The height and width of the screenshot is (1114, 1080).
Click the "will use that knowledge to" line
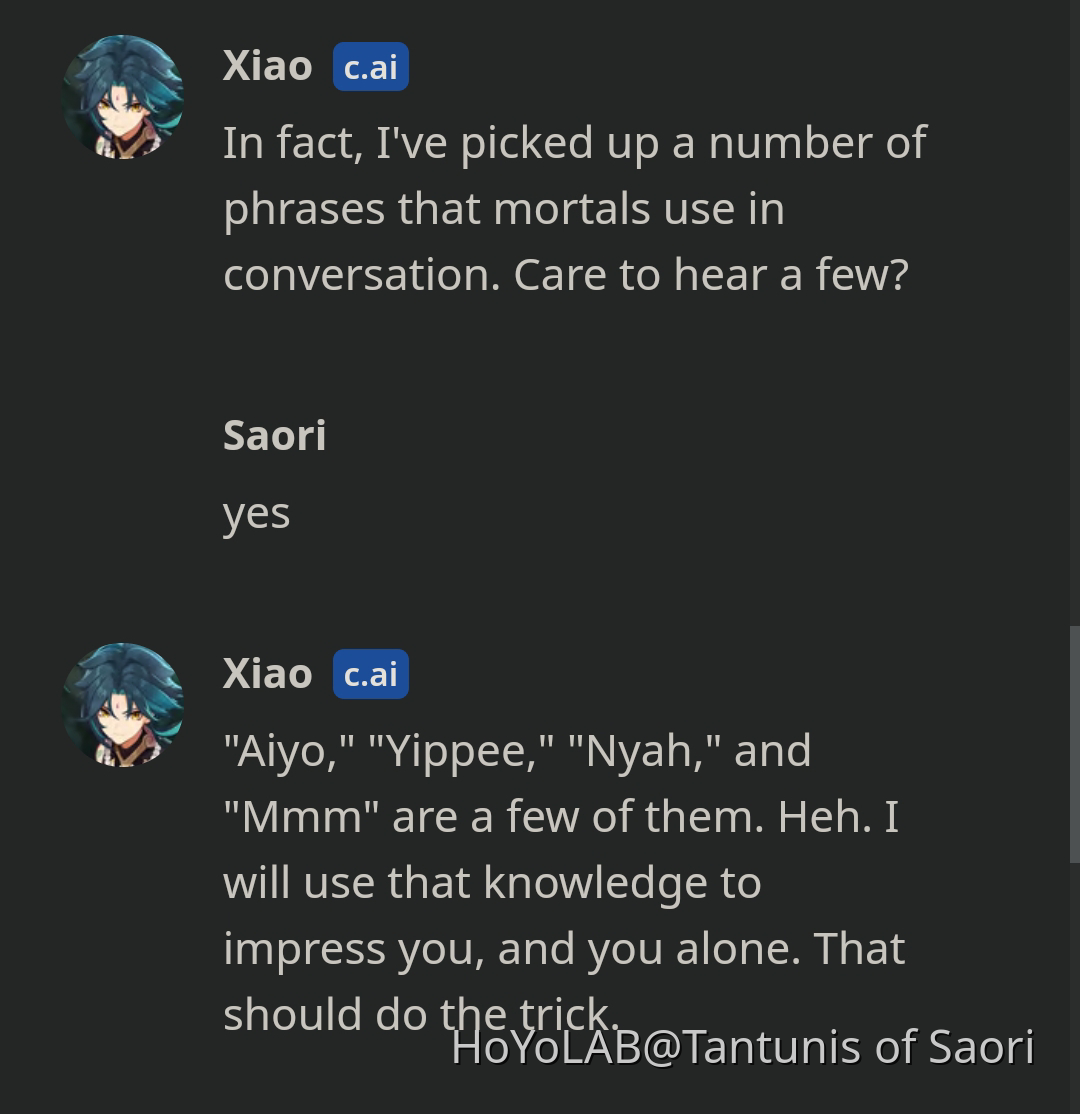pyautogui.click(x=492, y=883)
